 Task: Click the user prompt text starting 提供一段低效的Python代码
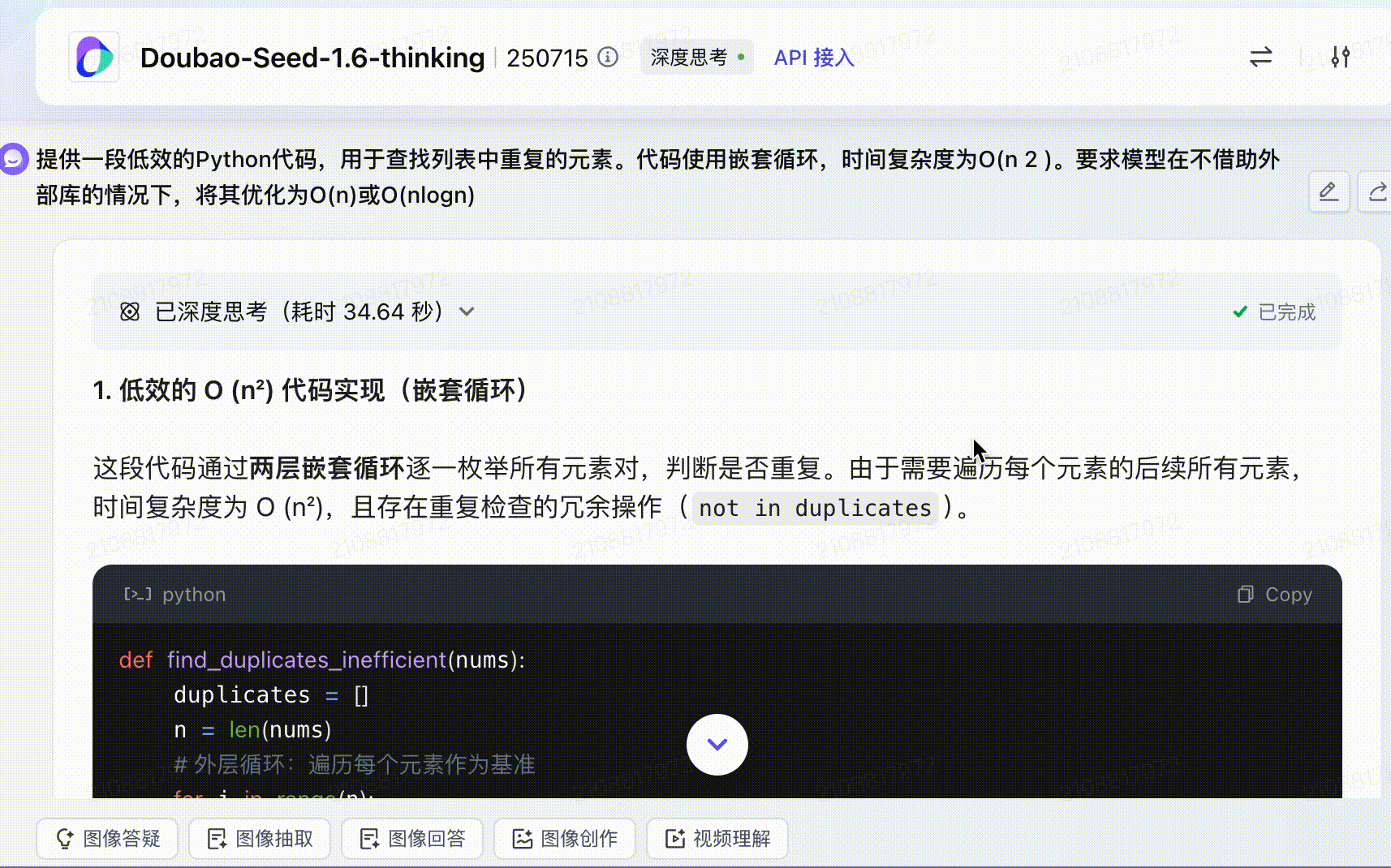657,177
